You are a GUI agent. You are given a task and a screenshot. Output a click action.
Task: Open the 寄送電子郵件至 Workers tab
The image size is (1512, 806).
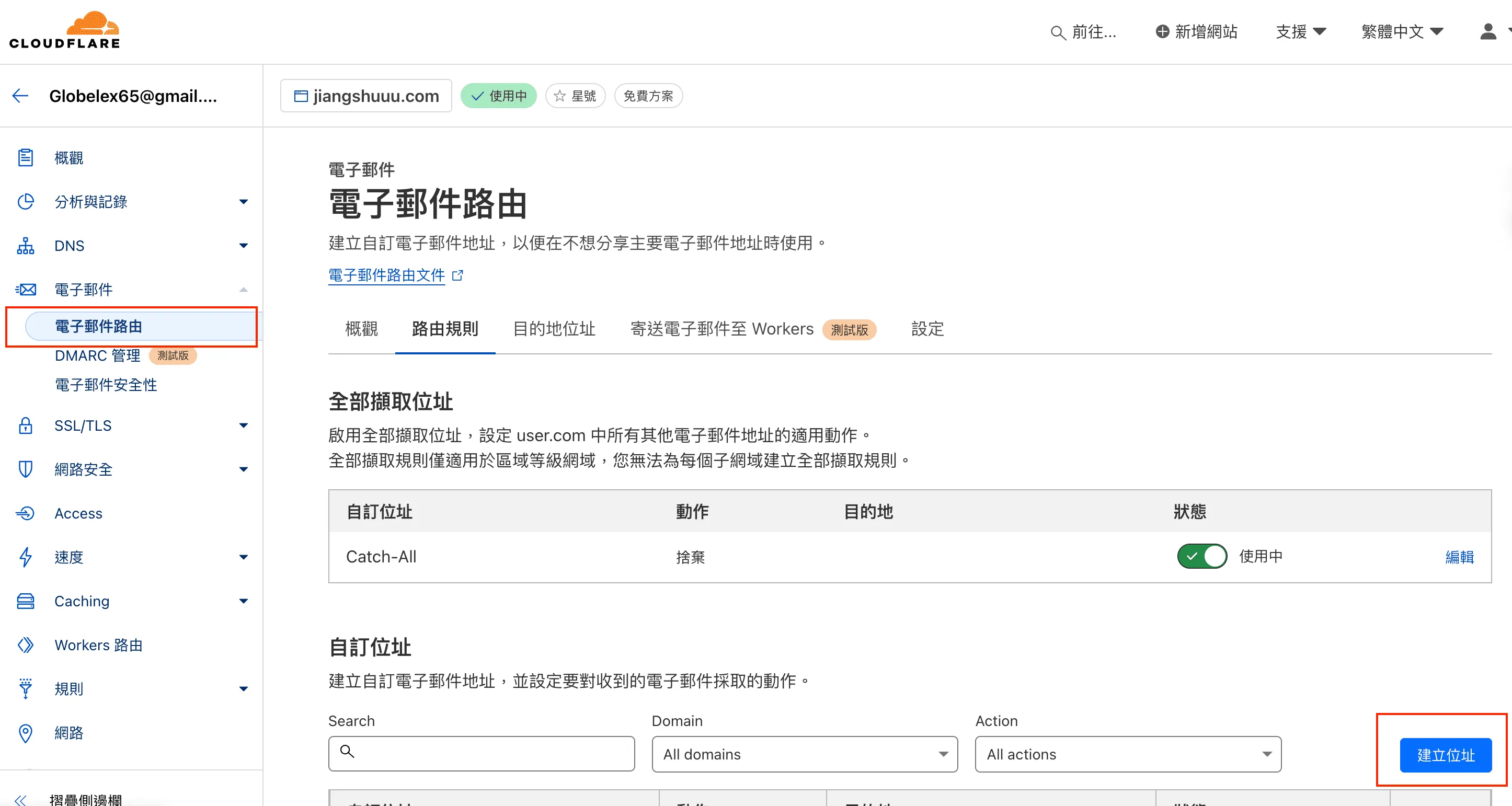pyautogui.click(x=753, y=329)
